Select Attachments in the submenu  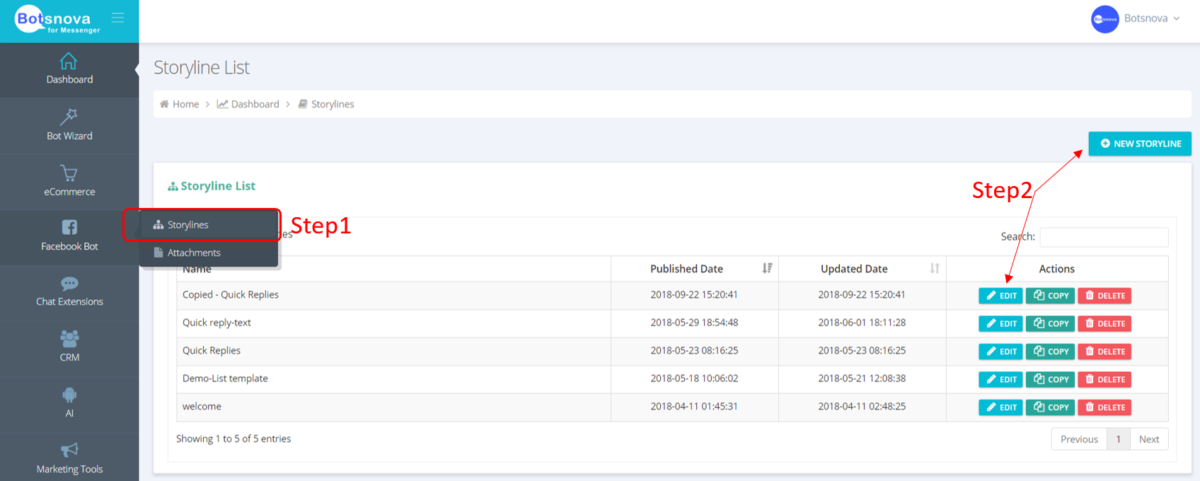pyautogui.click(x=193, y=253)
